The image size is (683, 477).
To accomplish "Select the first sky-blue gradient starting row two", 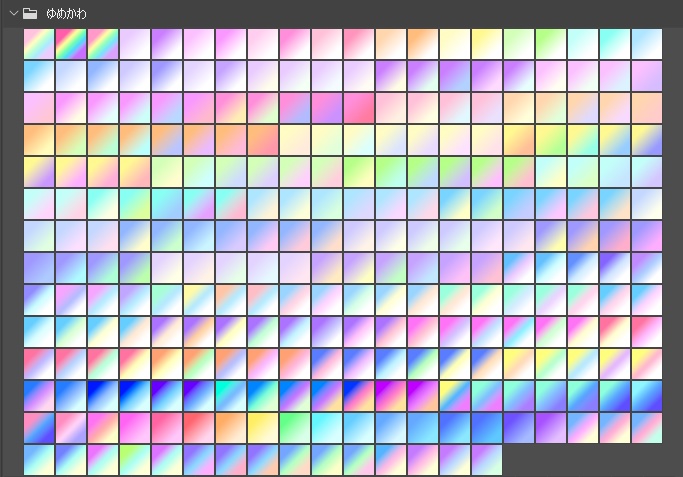I will pos(39,76).
